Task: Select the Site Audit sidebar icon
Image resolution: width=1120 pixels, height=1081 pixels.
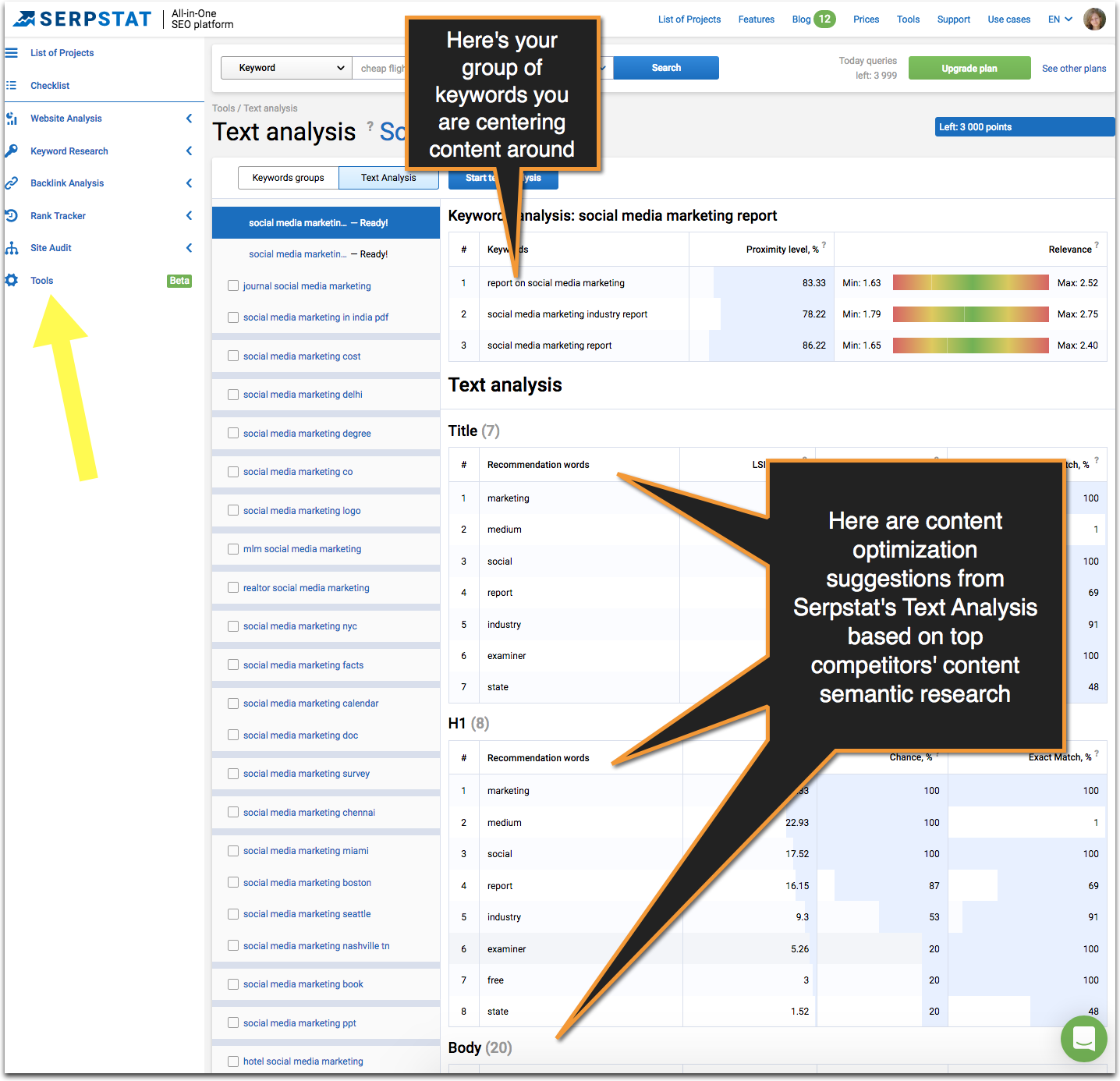Action: pyautogui.click(x=12, y=247)
